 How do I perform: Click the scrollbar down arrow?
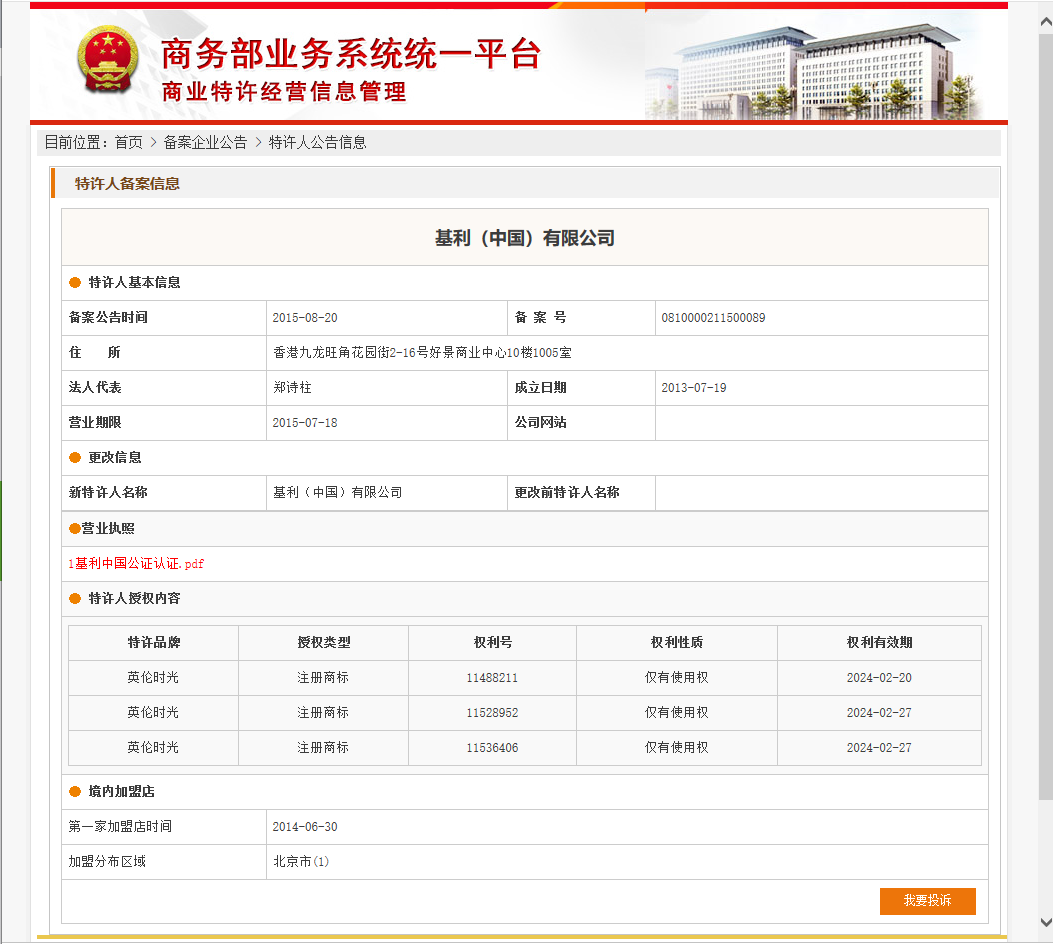(x=1045, y=922)
